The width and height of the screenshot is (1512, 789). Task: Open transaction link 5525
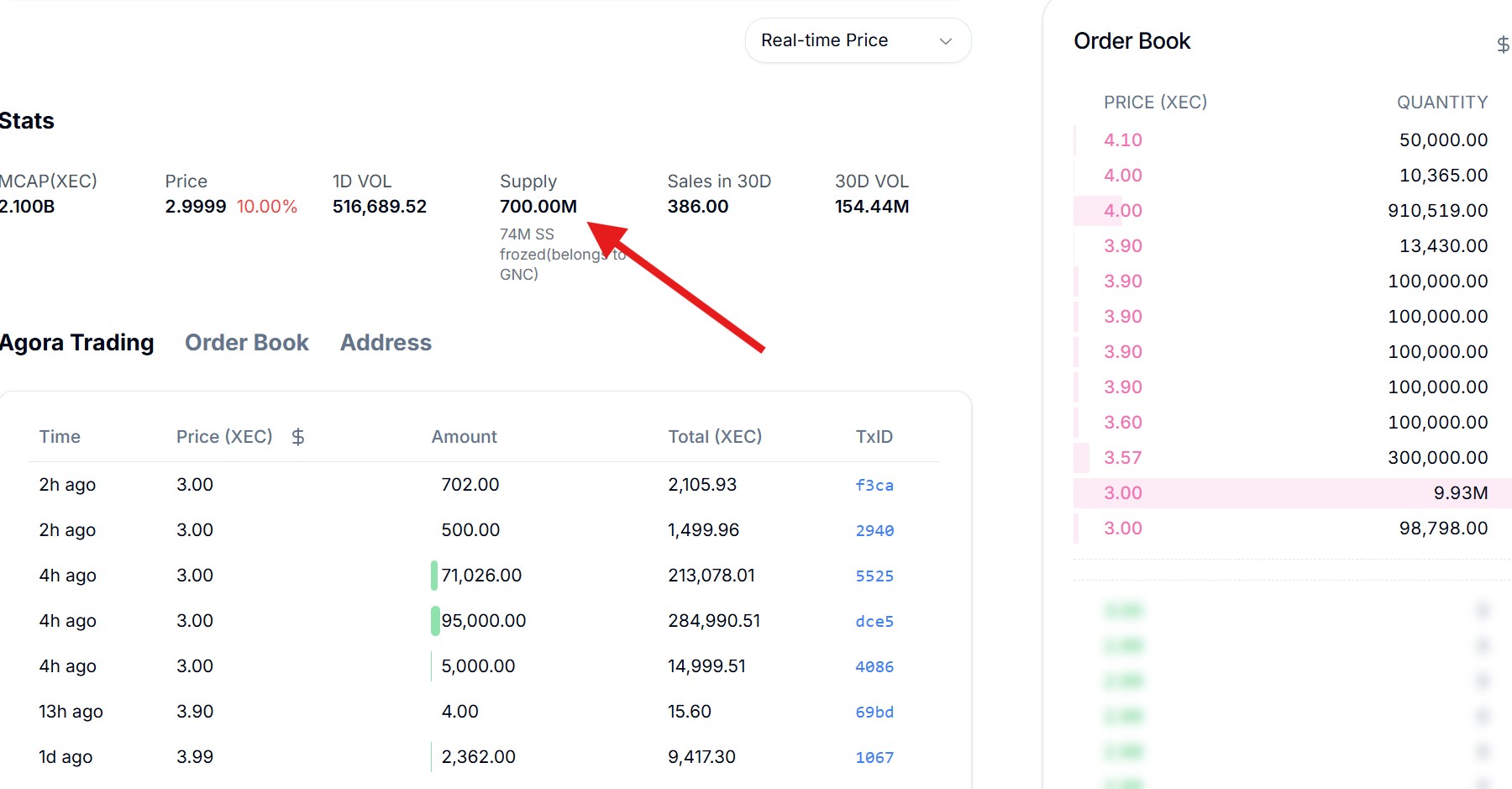pos(874,576)
